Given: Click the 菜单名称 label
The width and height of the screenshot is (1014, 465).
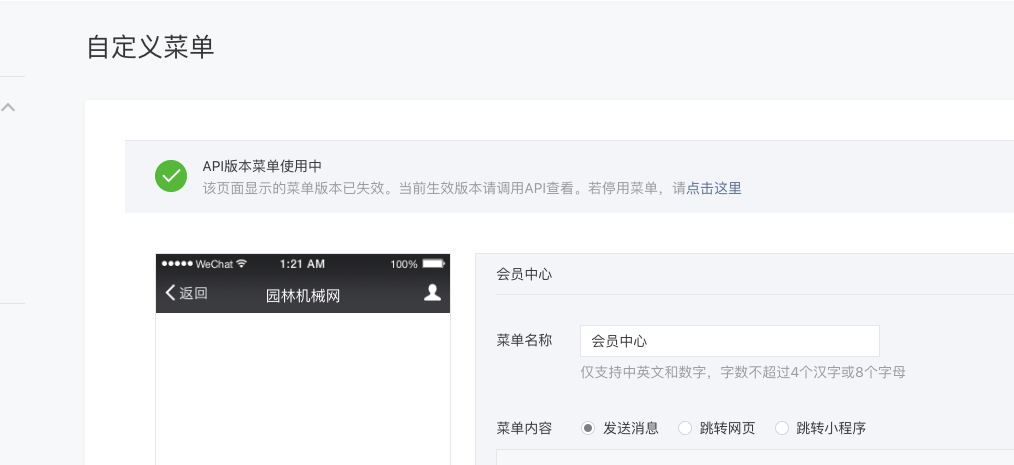Looking at the screenshot, I should tap(524, 340).
